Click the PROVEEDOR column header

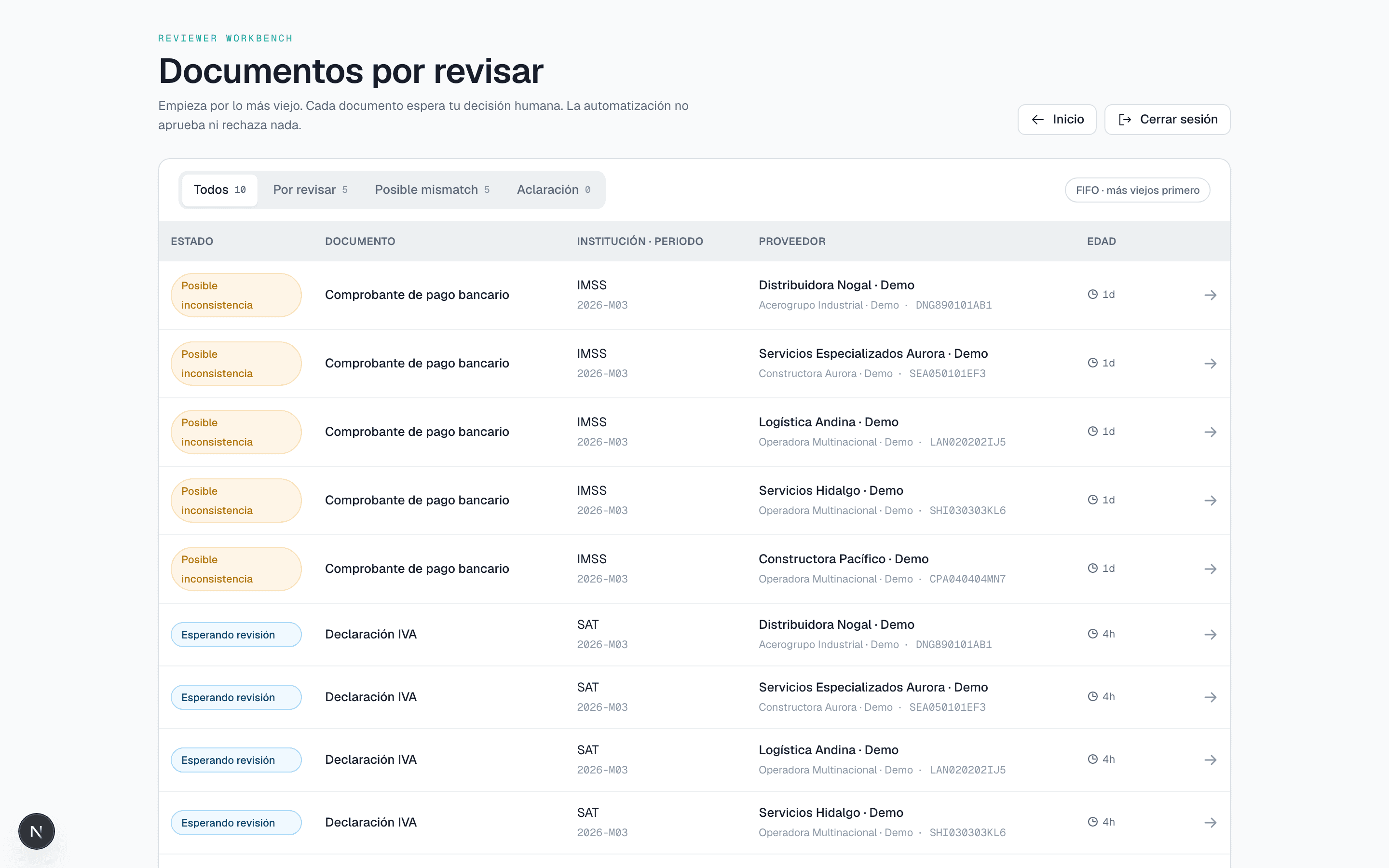[x=792, y=241]
